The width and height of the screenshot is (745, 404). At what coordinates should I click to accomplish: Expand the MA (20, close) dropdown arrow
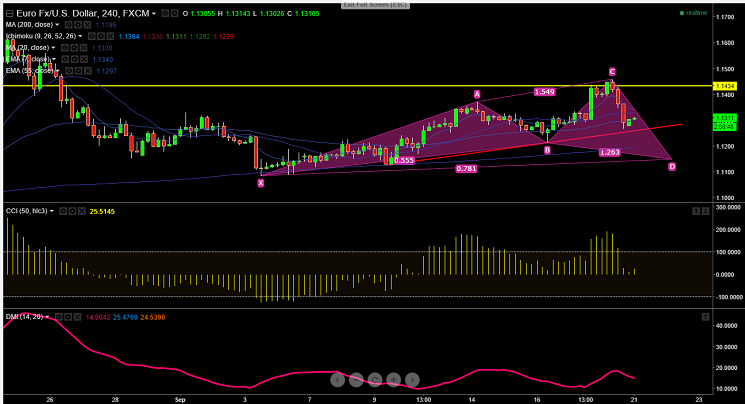[x=53, y=48]
